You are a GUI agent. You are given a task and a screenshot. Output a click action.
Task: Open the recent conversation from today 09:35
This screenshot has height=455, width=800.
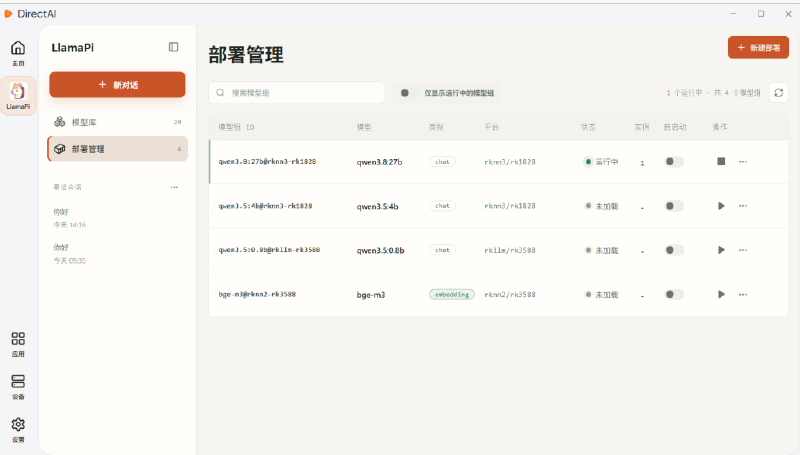click(x=115, y=254)
